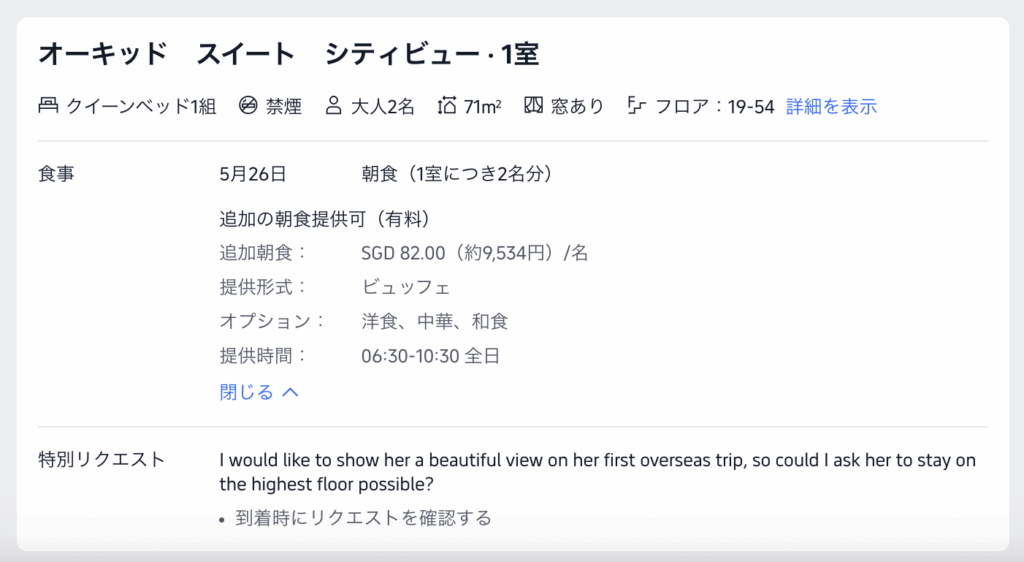This screenshot has height=562, width=1024.
Task: Click the queen bed icon
Action: coord(48,106)
